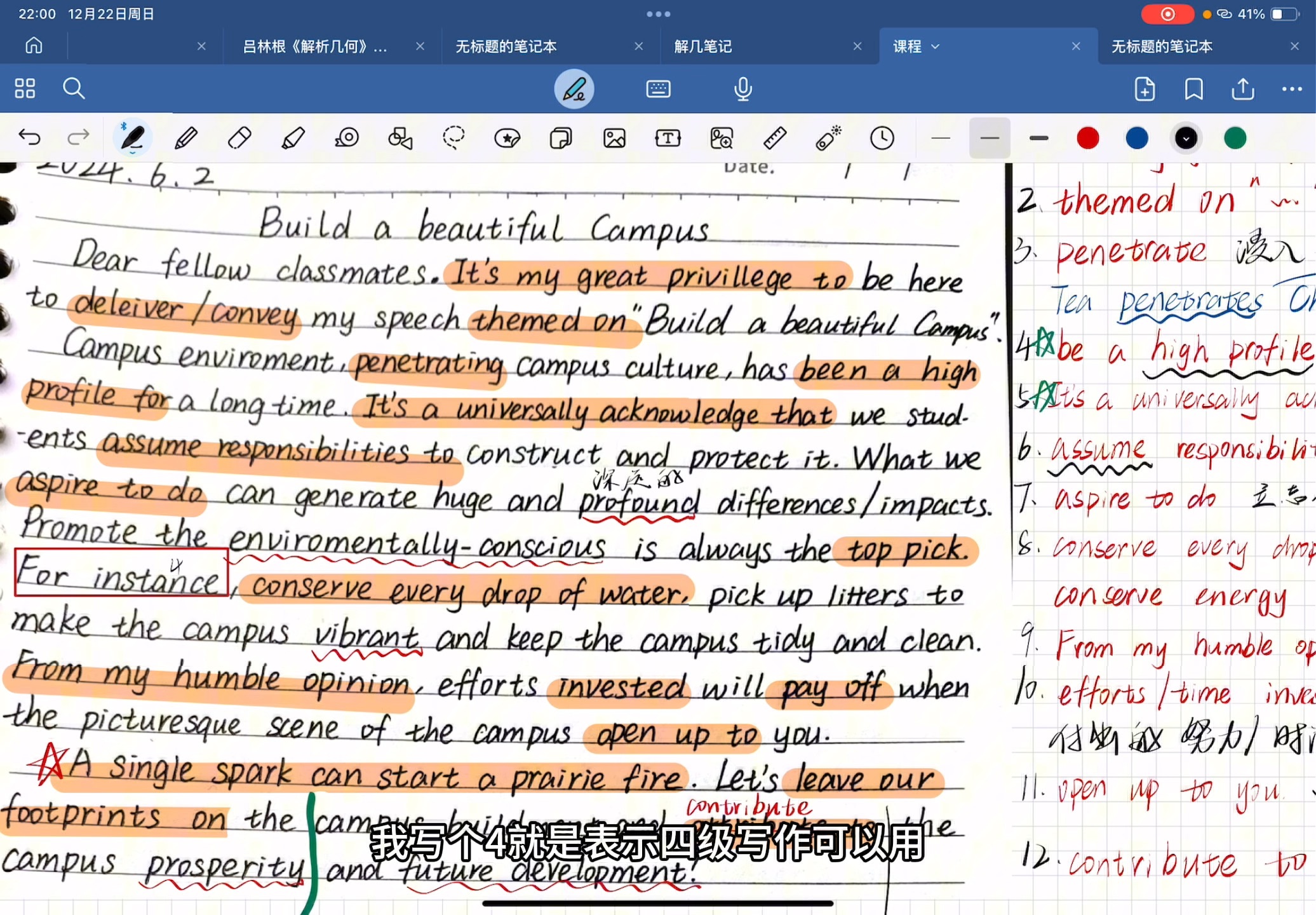Screen dimensions: 1316x915
Task: Open the elements sticker tool
Action: pos(561,138)
